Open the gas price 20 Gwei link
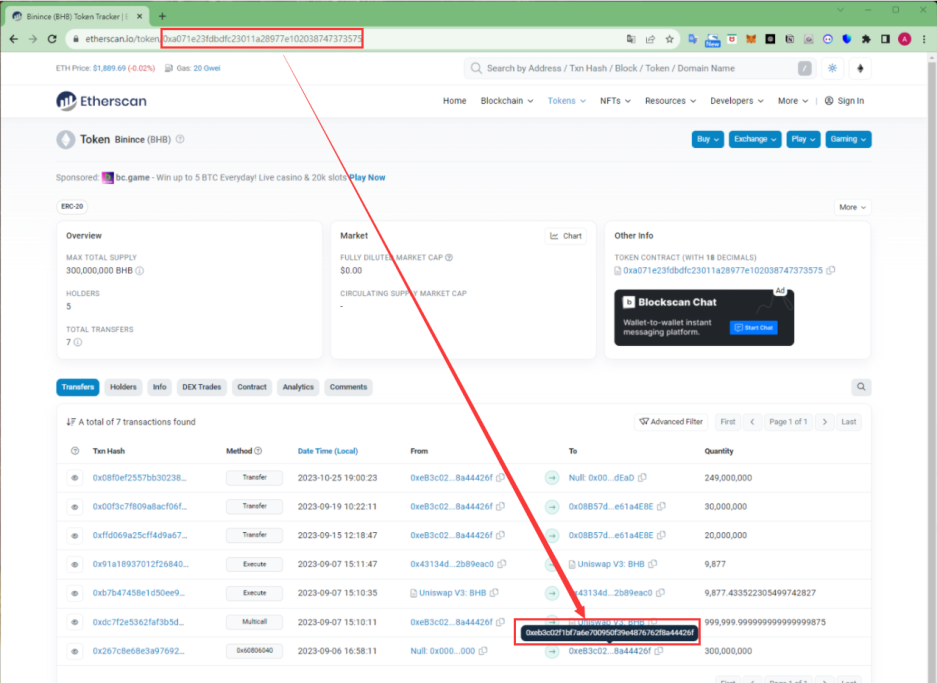The height and width of the screenshot is (683, 937). pyautogui.click(x=207, y=68)
